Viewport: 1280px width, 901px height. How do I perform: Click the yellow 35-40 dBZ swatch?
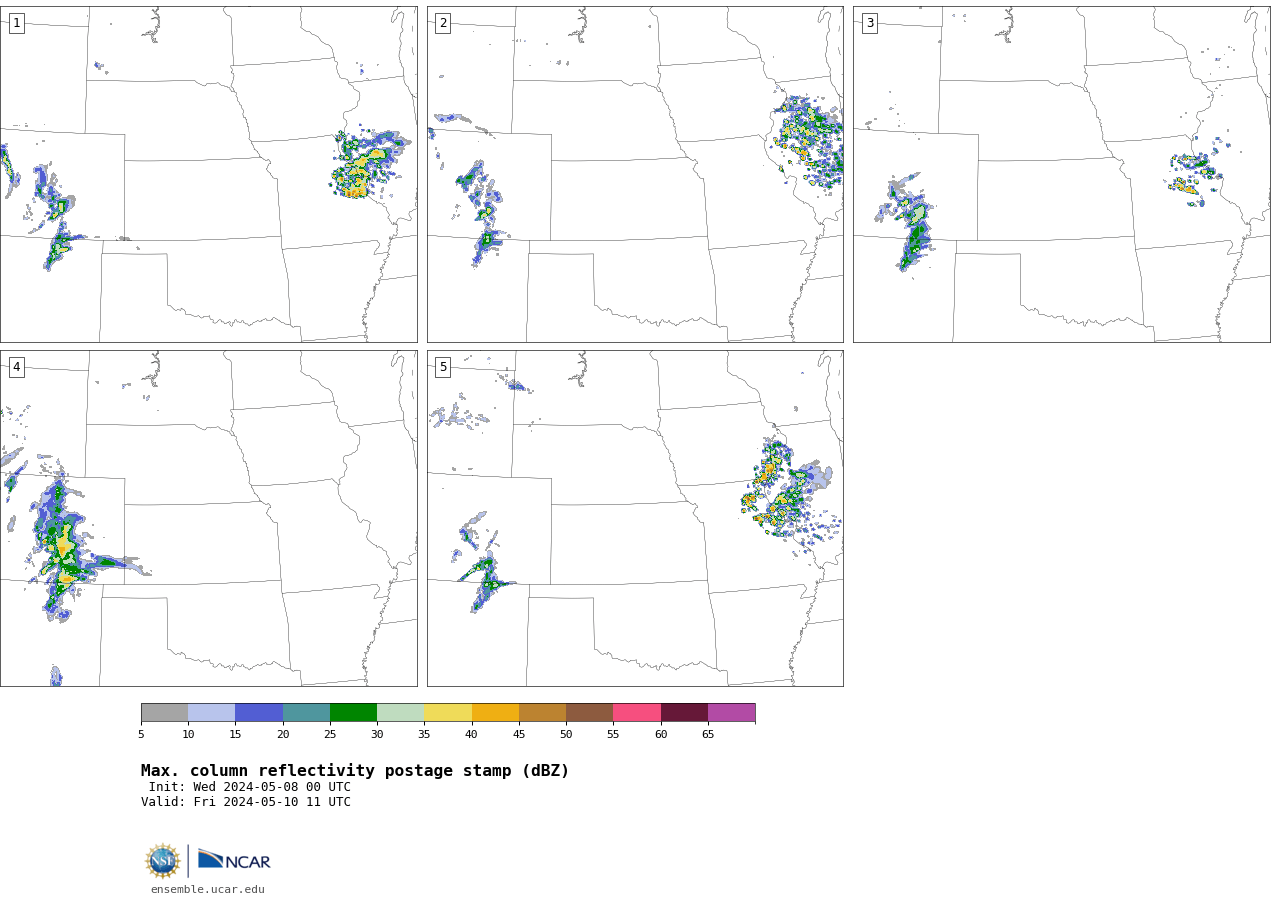pyautogui.click(x=448, y=712)
